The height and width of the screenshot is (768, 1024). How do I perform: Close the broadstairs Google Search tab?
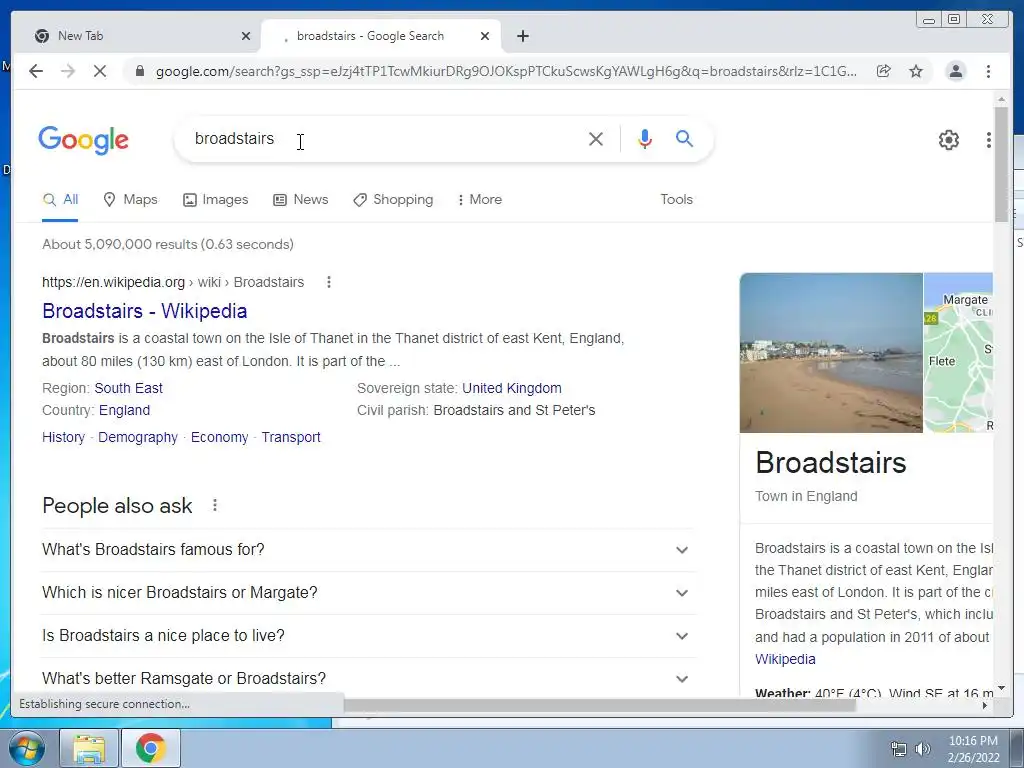485,36
